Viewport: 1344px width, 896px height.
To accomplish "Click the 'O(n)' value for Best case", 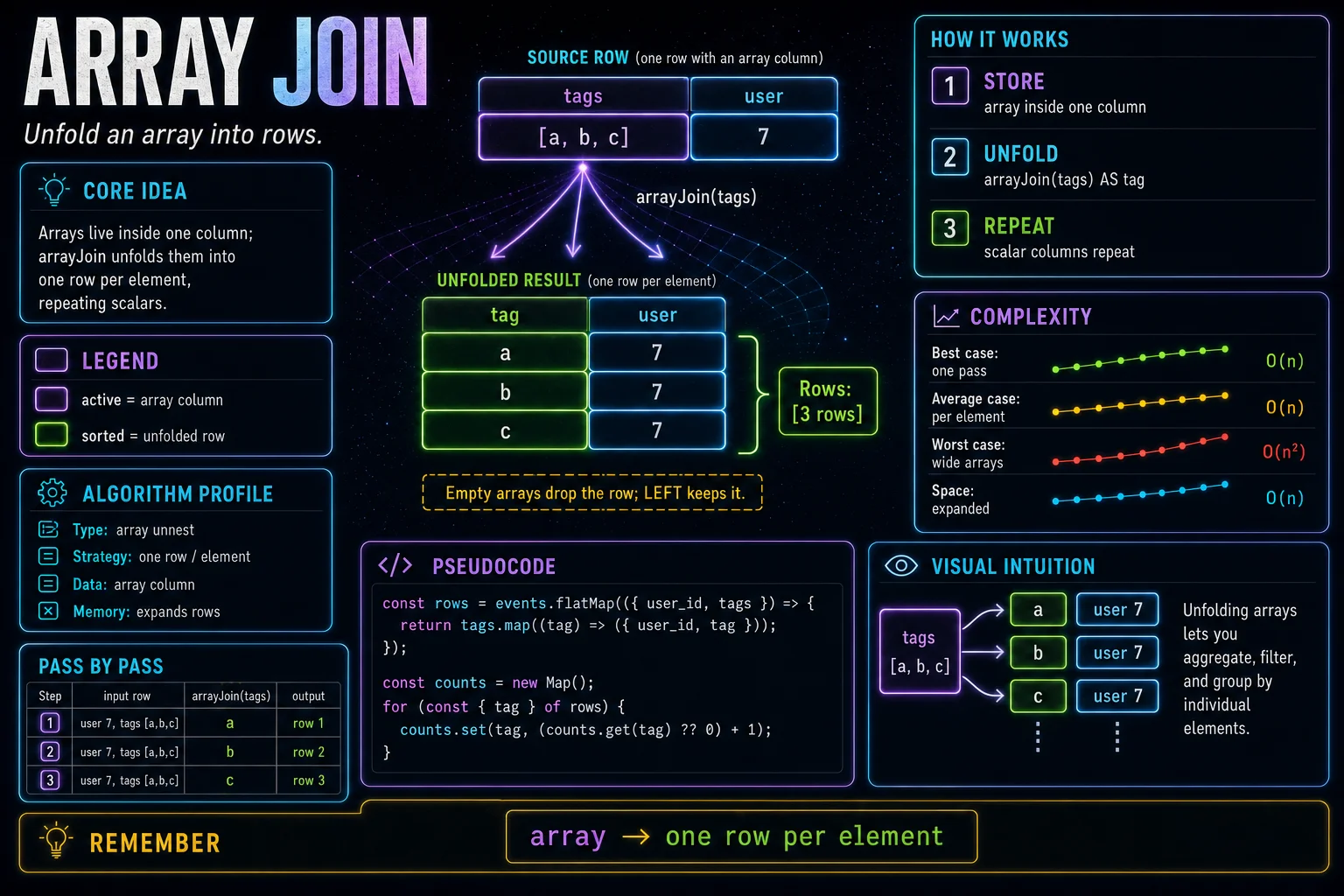I will pyautogui.click(x=1284, y=360).
